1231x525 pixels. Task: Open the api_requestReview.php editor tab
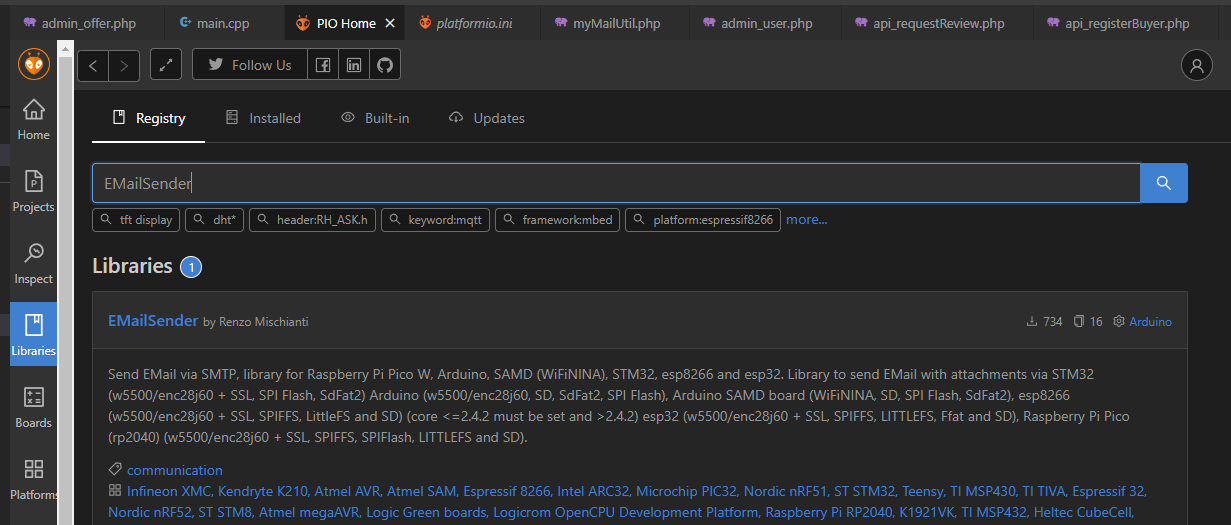pos(937,22)
